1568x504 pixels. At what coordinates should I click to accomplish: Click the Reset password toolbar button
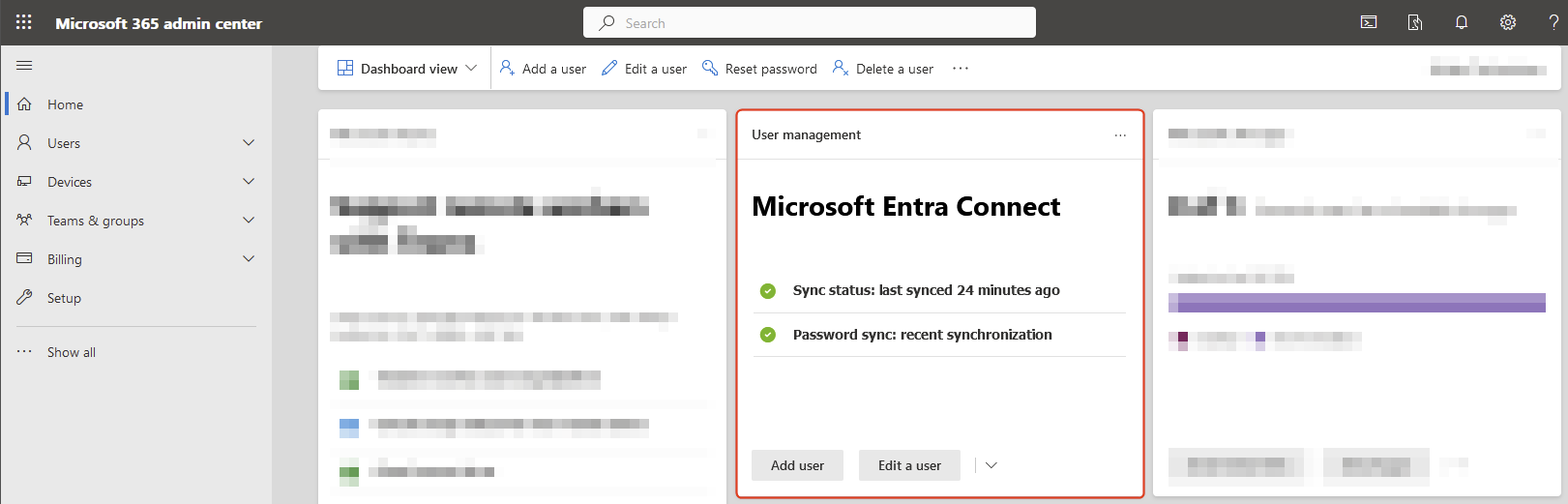(759, 69)
